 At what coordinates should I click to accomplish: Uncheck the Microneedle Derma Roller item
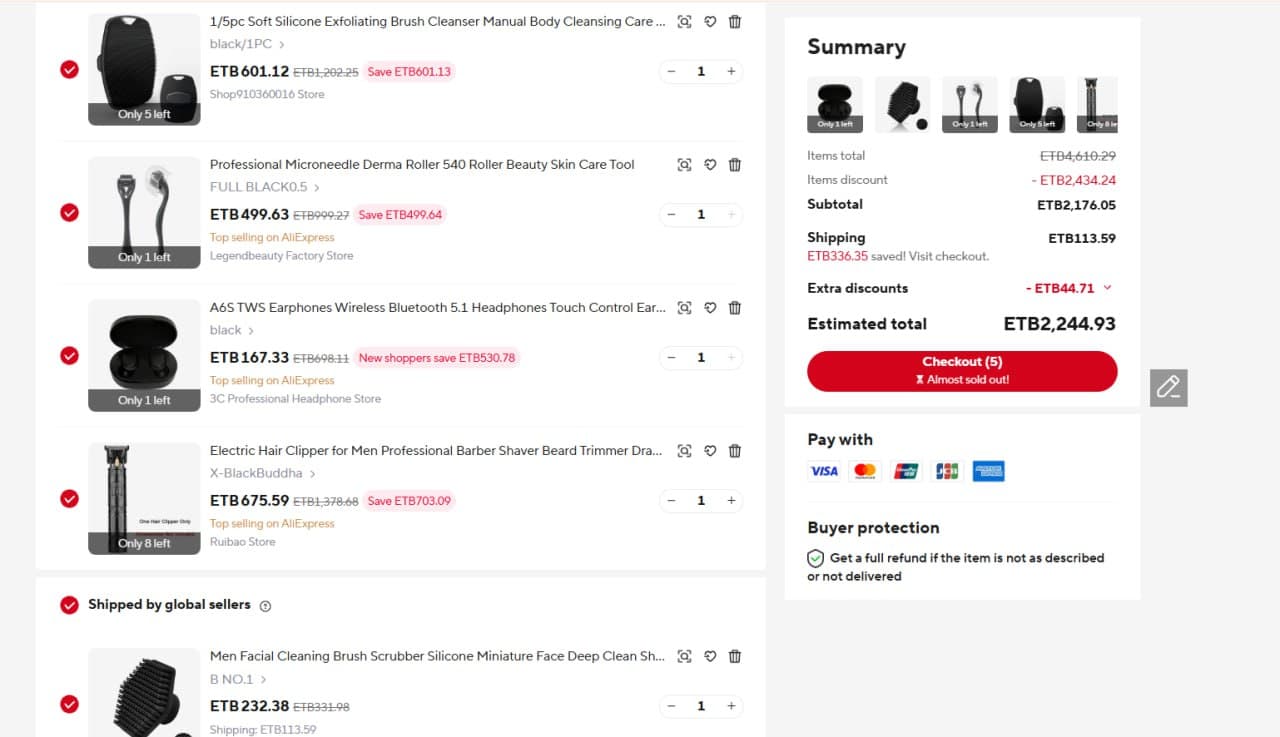[69, 212]
